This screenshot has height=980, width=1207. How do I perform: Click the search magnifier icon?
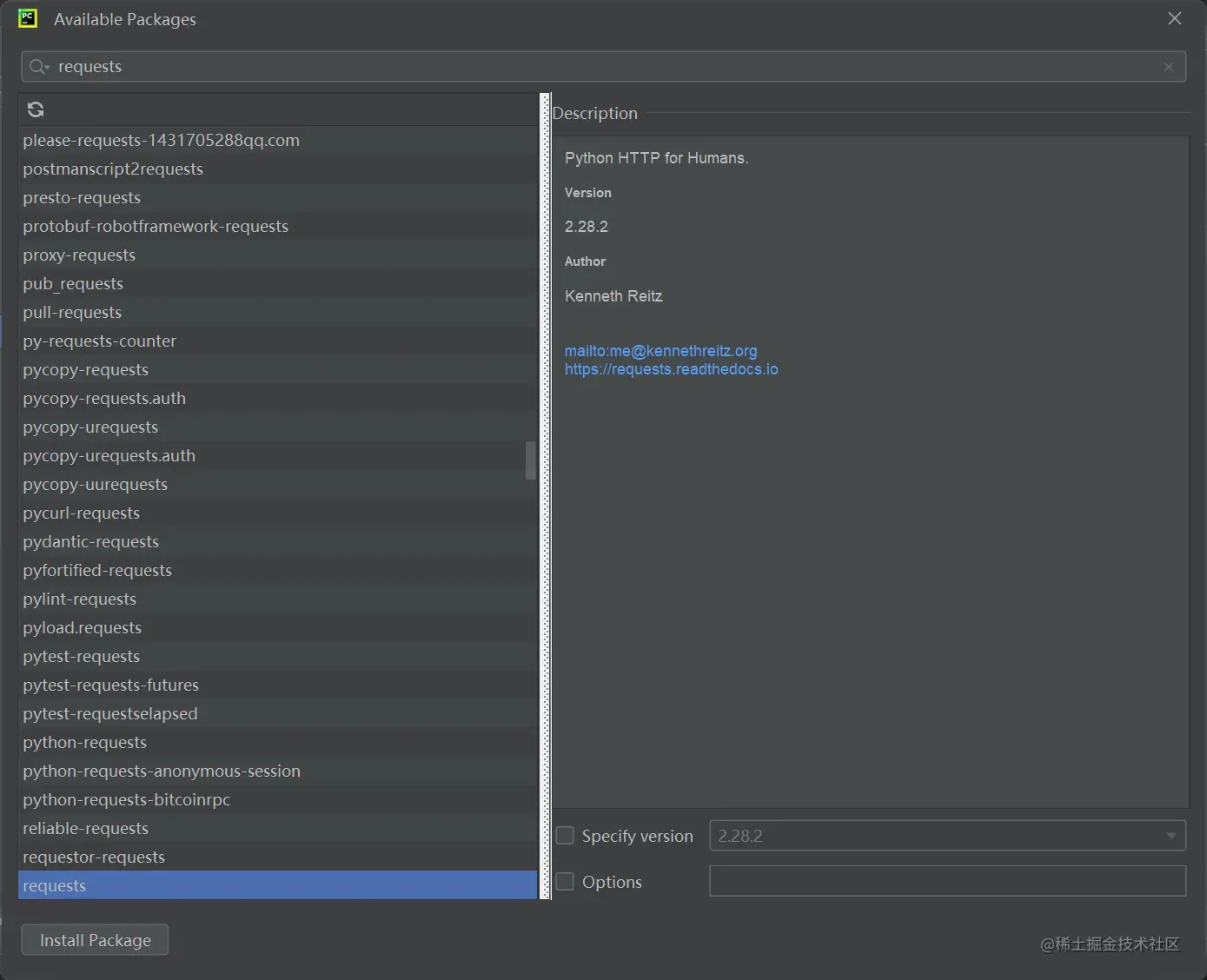pyautogui.click(x=38, y=67)
